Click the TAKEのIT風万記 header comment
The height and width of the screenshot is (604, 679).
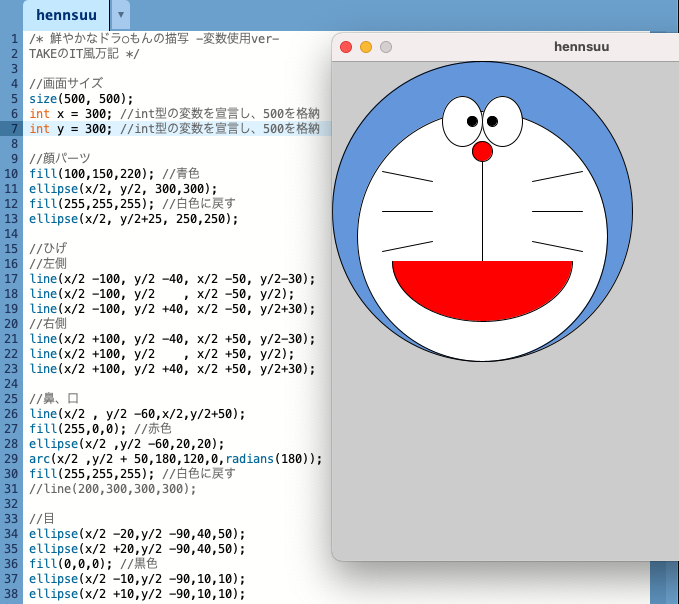84,54
